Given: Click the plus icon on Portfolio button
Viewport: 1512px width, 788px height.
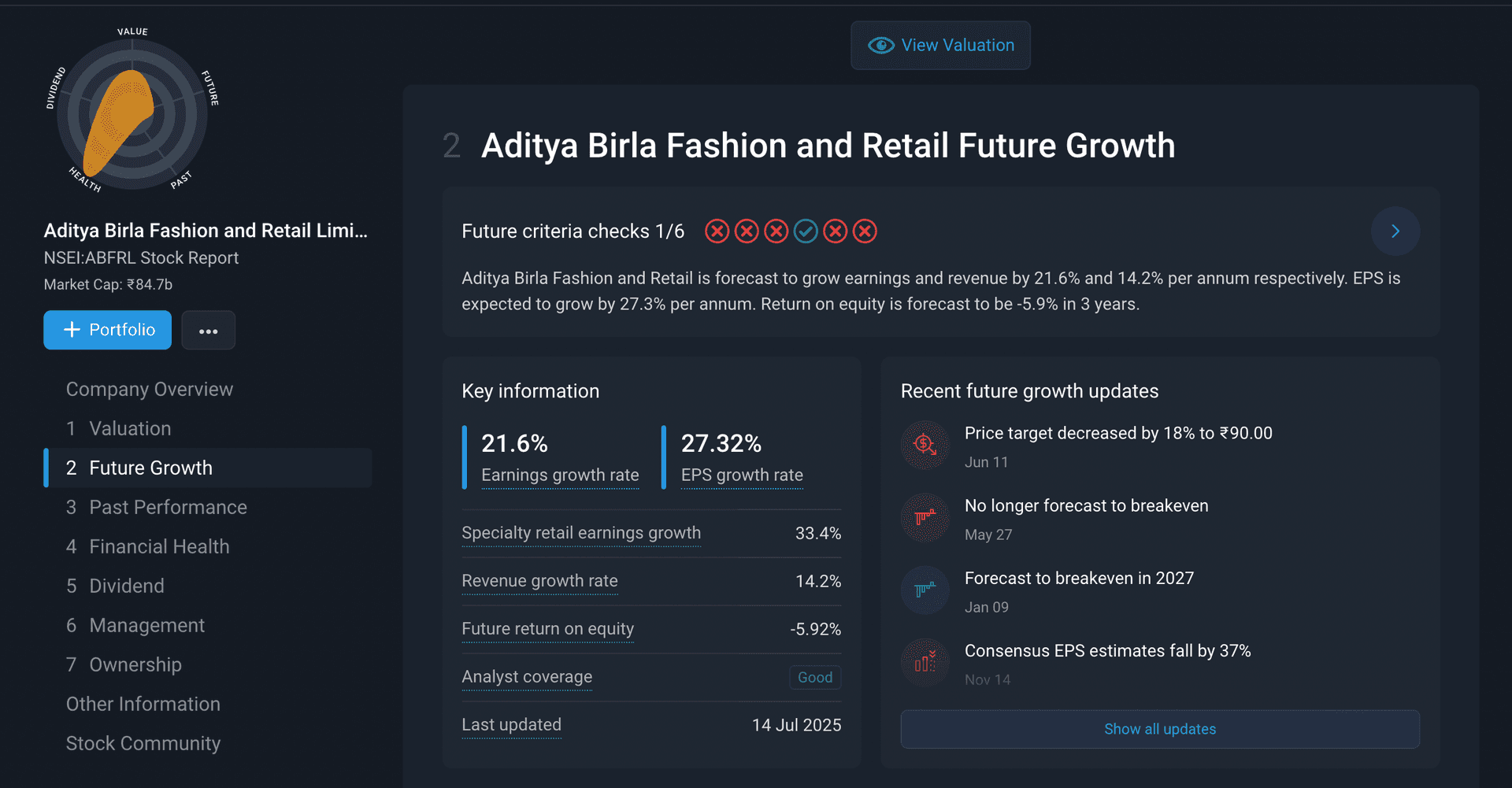Looking at the screenshot, I should (72, 330).
